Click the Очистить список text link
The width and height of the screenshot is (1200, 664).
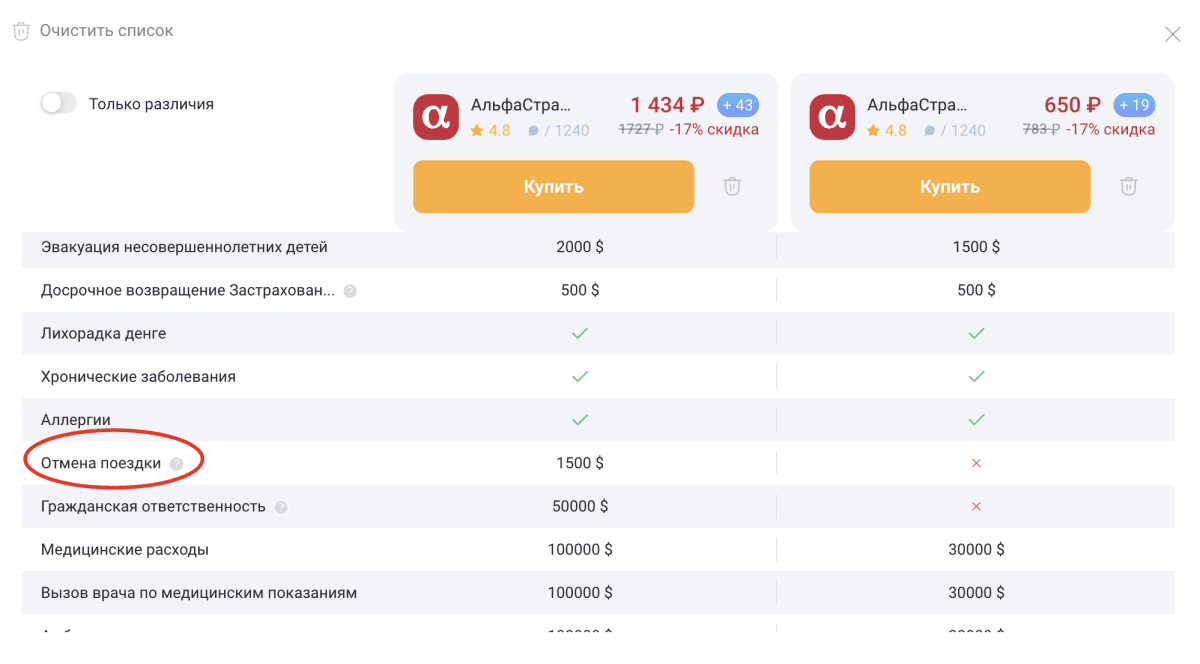point(106,31)
